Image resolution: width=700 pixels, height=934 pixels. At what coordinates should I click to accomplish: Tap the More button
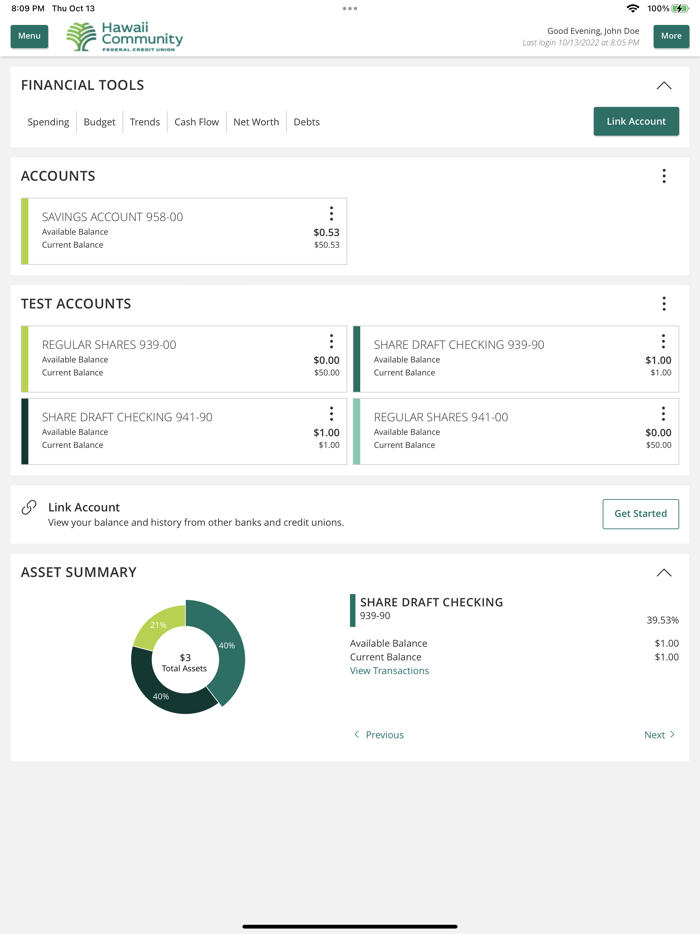(671, 36)
